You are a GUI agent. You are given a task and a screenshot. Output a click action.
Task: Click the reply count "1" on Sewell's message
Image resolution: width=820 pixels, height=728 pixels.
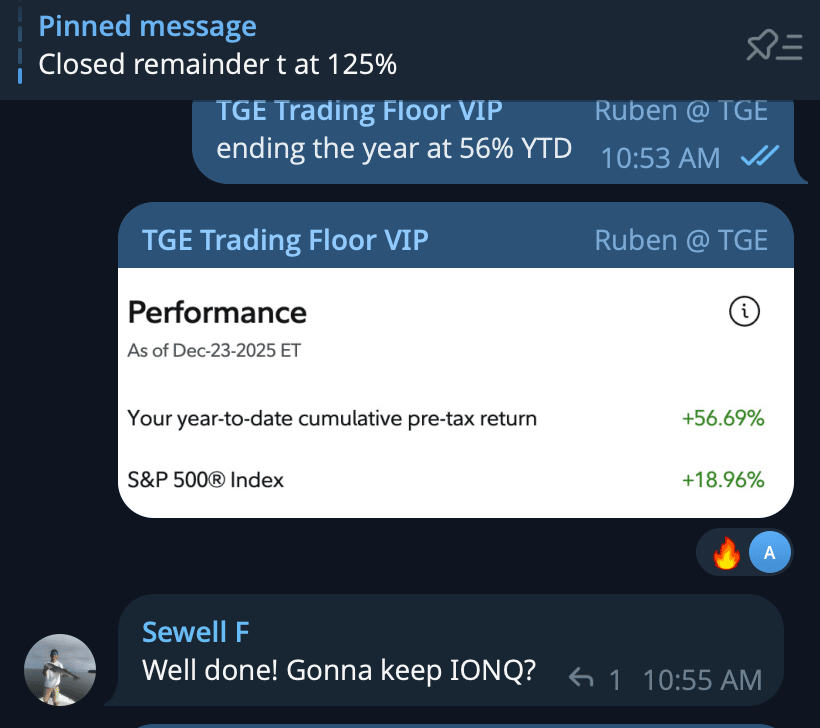click(x=615, y=681)
